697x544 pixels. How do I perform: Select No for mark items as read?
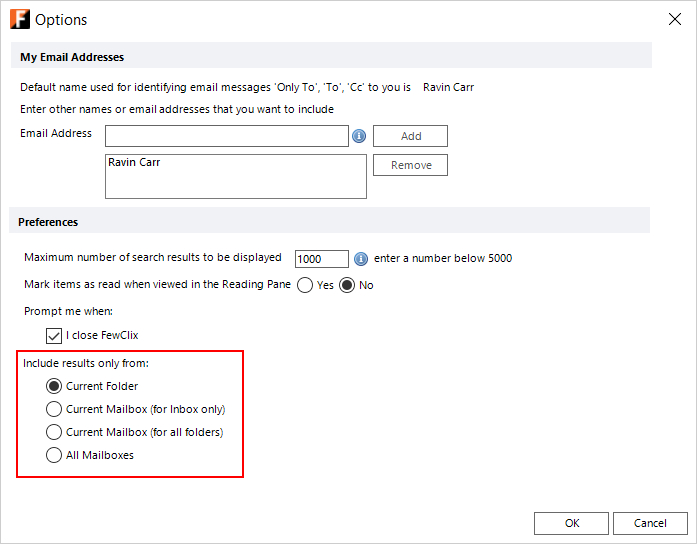[x=347, y=285]
